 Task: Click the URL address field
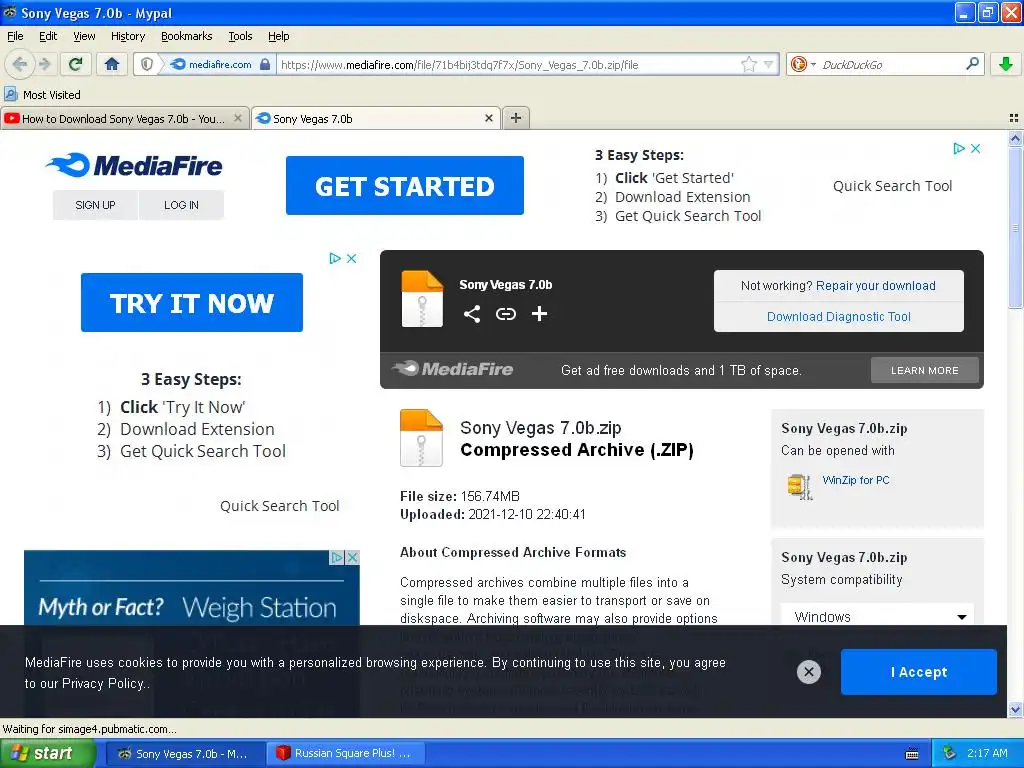509,65
